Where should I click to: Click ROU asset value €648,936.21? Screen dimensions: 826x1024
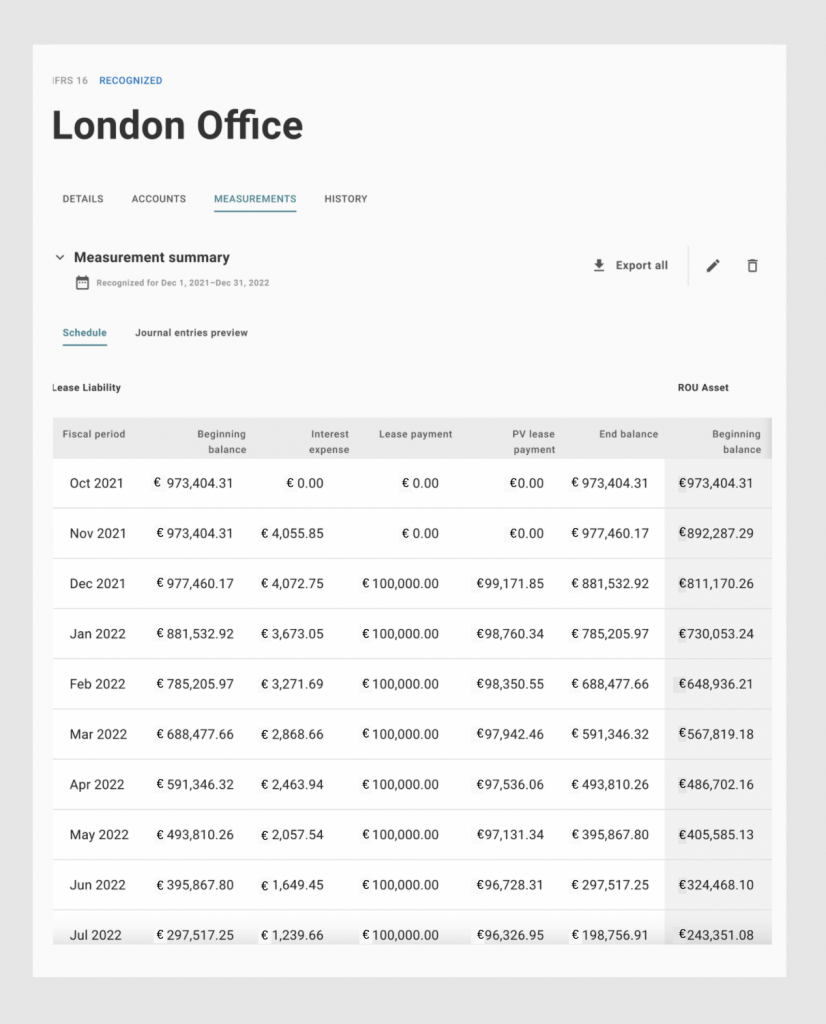[716, 684]
